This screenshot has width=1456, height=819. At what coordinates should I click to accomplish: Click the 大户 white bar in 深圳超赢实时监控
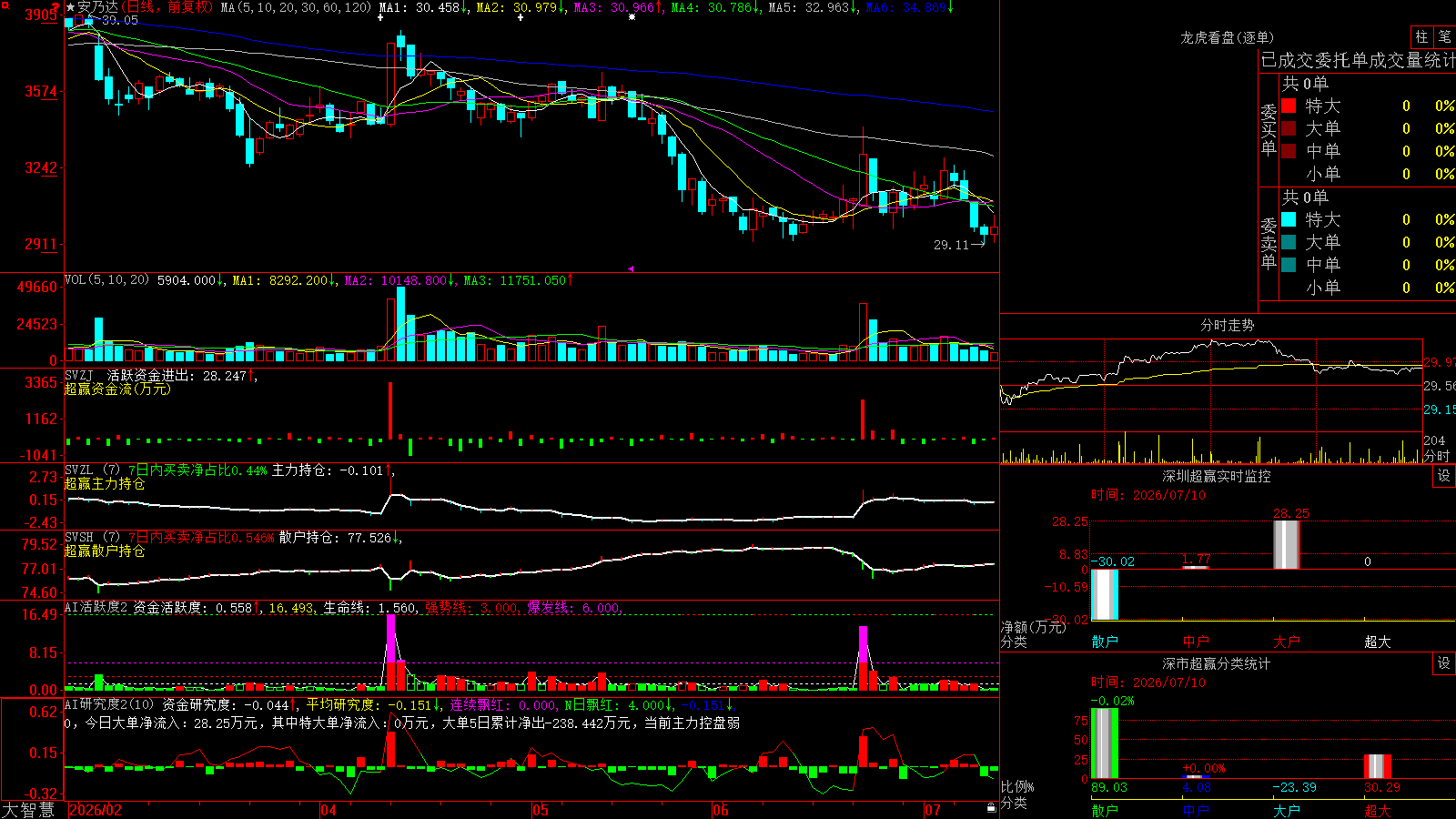(x=1287, y=545)
